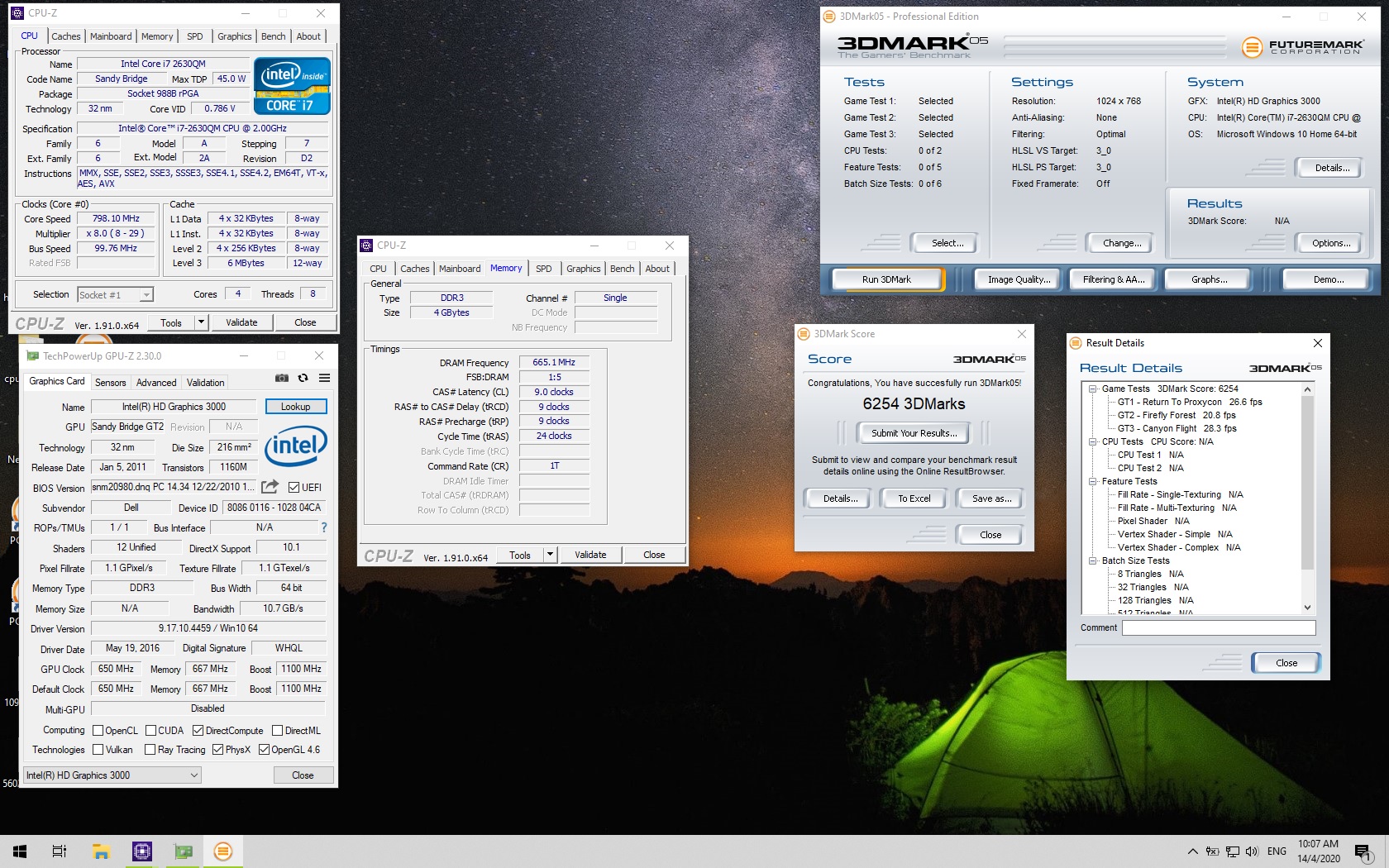Image resolution: width=1389 pixels, height=868 pixels.
Task: Click scrollbar up arrow in Result Details
Action: (x=1307, y=389)
